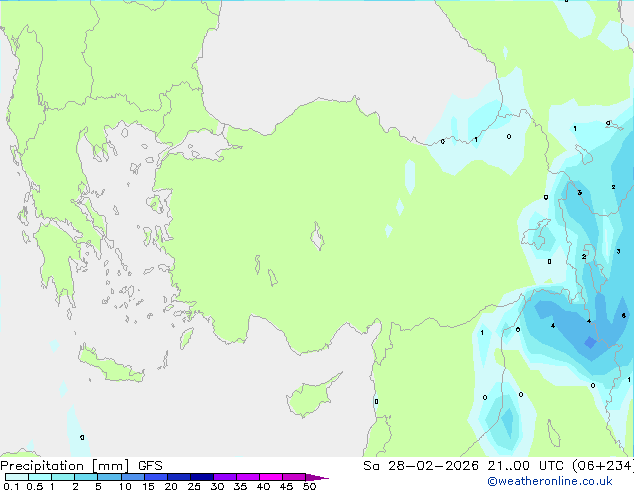Click the 45–50 mm legend color swatch
The image size is (634, 490).
pos(294,477)
